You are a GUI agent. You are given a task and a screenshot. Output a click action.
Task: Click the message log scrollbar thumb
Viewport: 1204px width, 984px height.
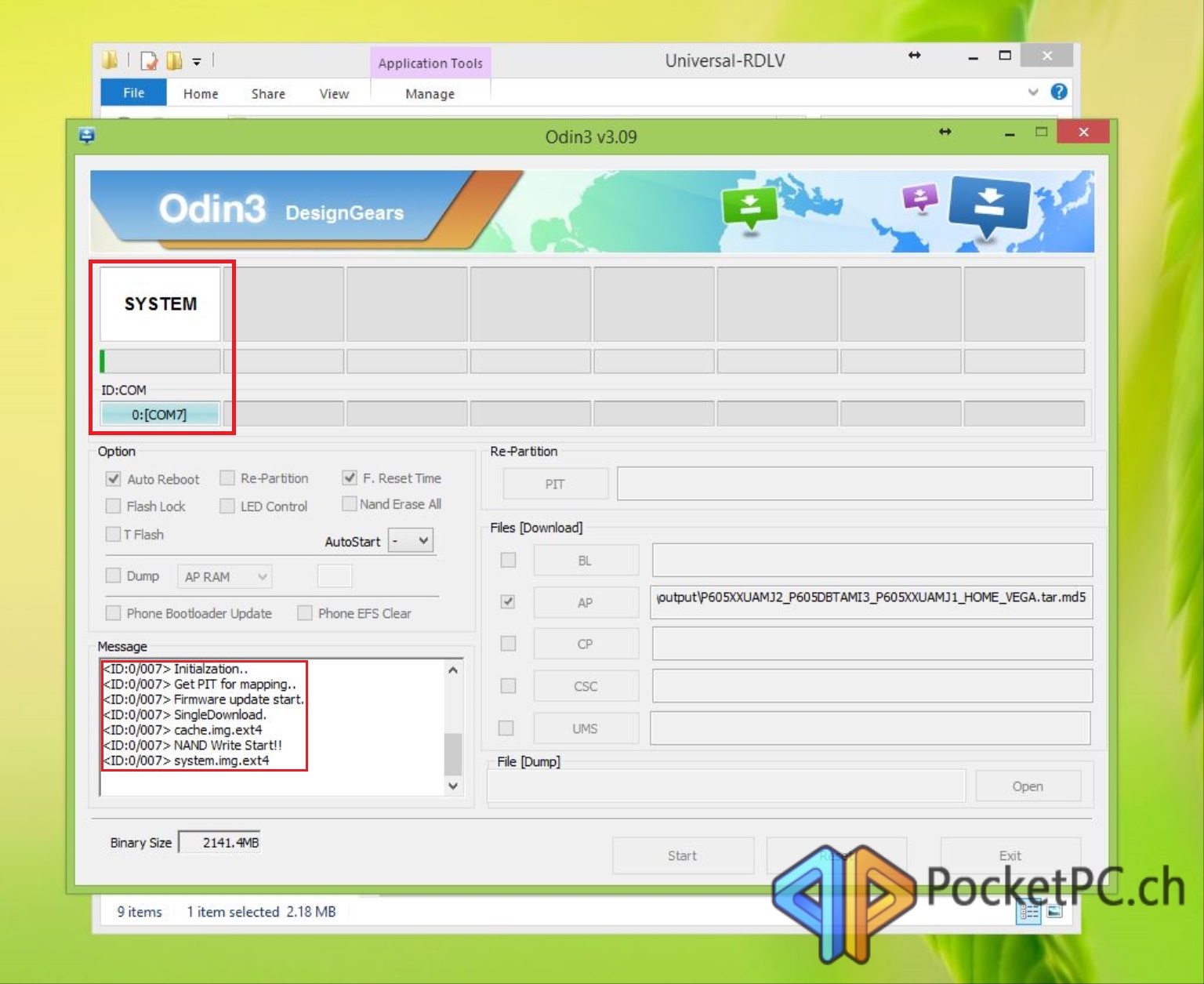tap(453, 754)
